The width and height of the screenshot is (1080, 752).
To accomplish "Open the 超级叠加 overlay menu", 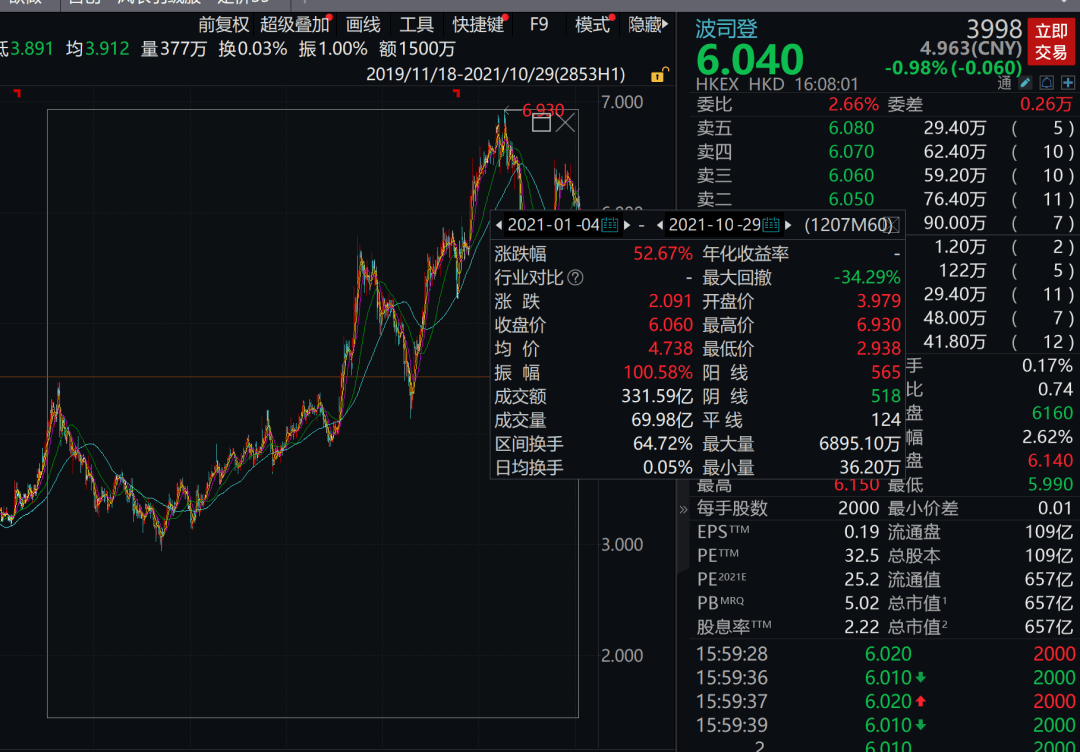I will pos(295,25).
